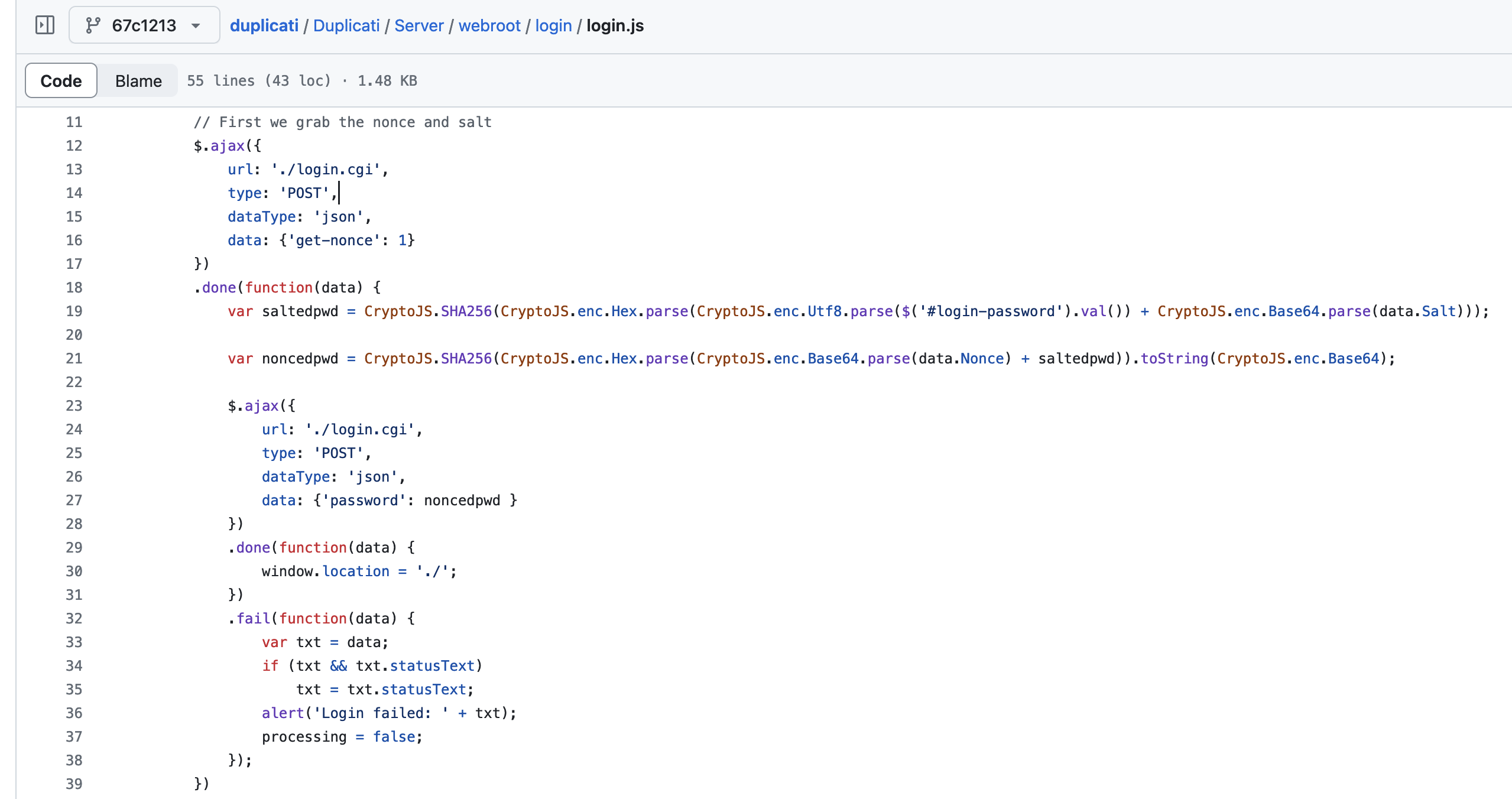Click the alert Login failed code line

(x=389, y=713)
